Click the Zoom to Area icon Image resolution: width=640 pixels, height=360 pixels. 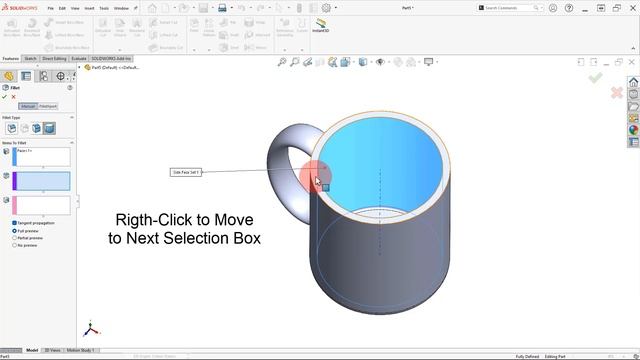(295, 62)
